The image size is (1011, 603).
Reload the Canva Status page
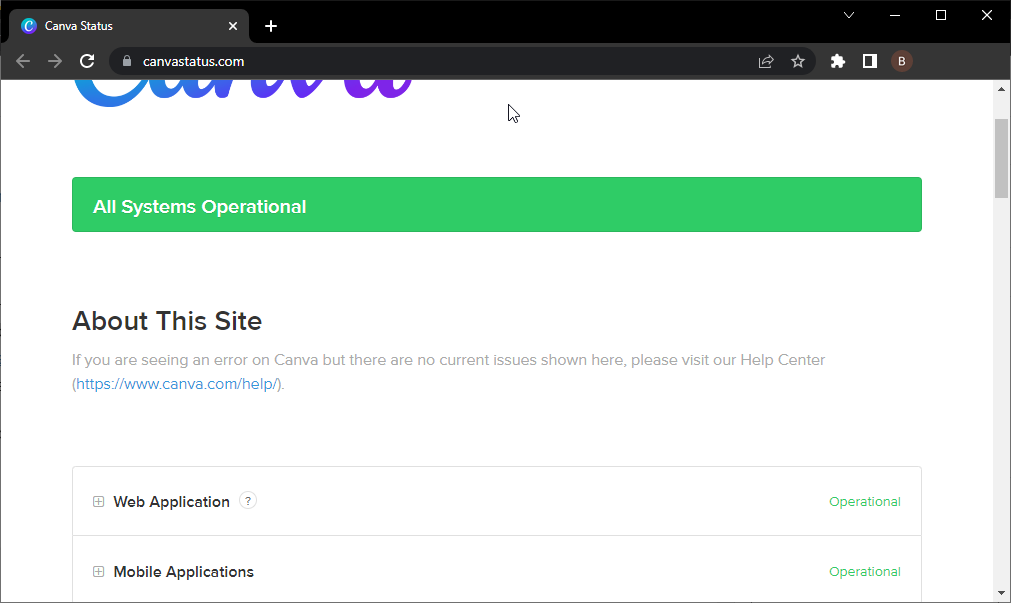87,61
